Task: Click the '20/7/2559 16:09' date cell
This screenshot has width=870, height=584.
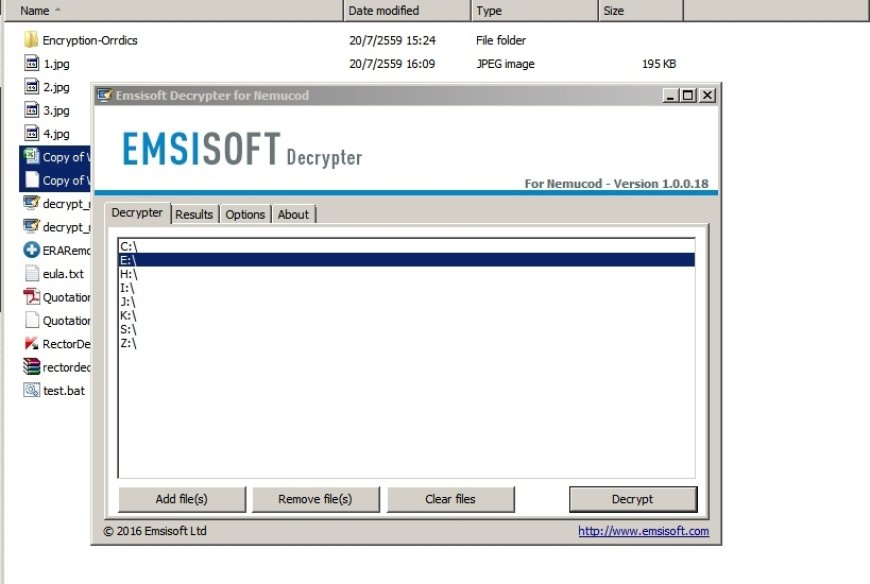Action: tap(392, 64)
